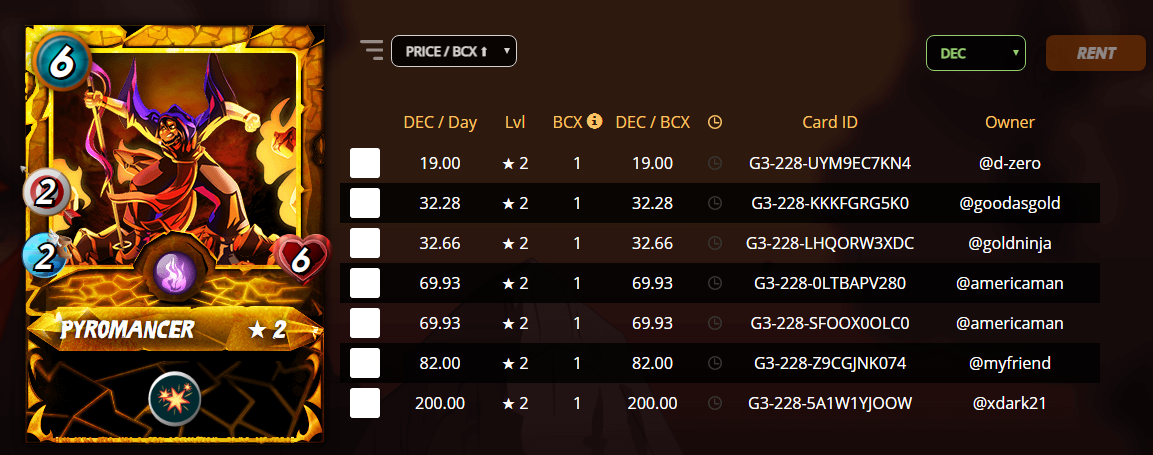Open owner @goldninja profile link
Viewport: 1153px width, 455px height.
click(1010, 243)
